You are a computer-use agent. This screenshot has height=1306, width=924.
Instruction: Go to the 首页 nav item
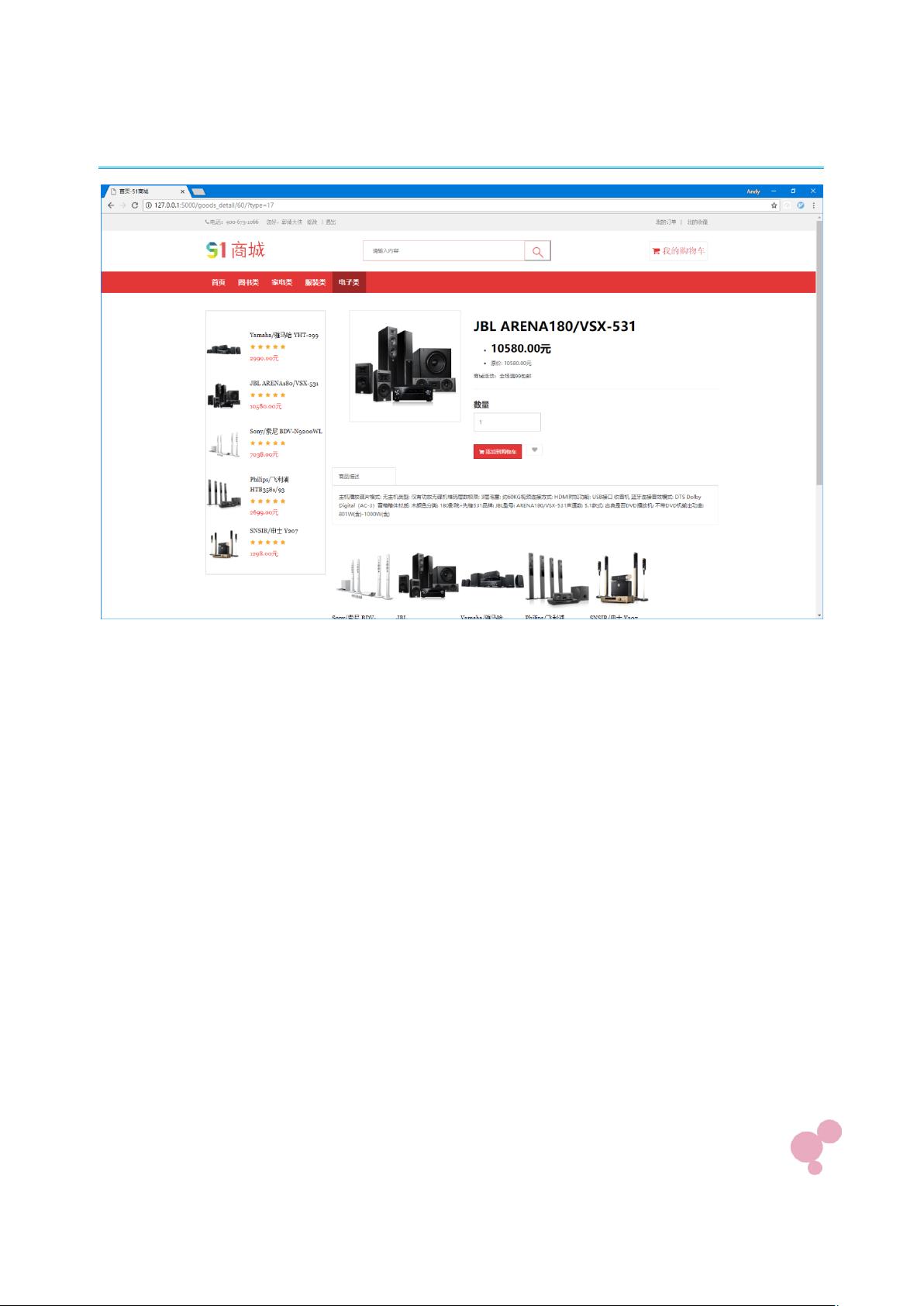pyautogui.click(x=219, y=283)
